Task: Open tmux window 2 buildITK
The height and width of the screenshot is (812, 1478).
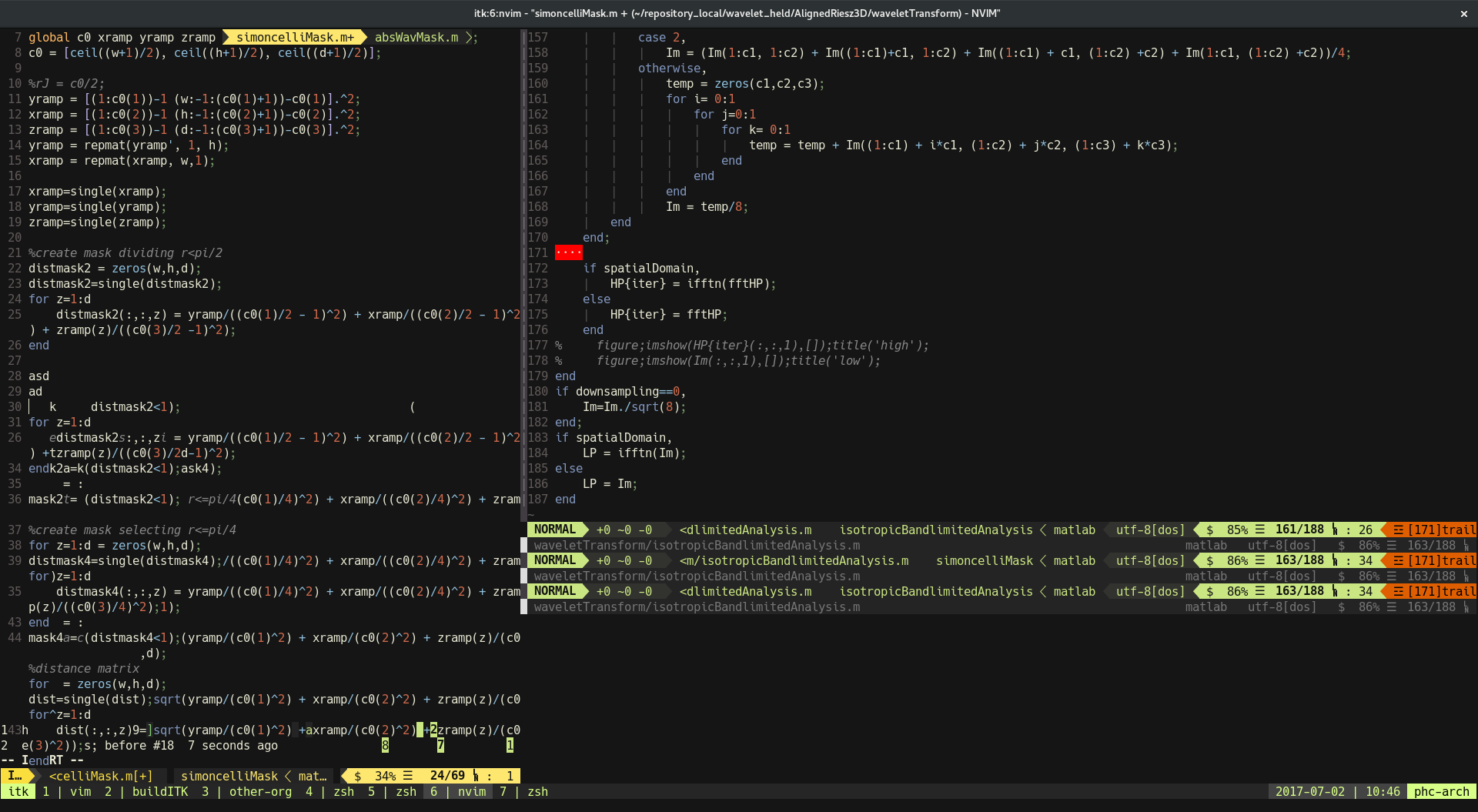Action: coord(146,791)
